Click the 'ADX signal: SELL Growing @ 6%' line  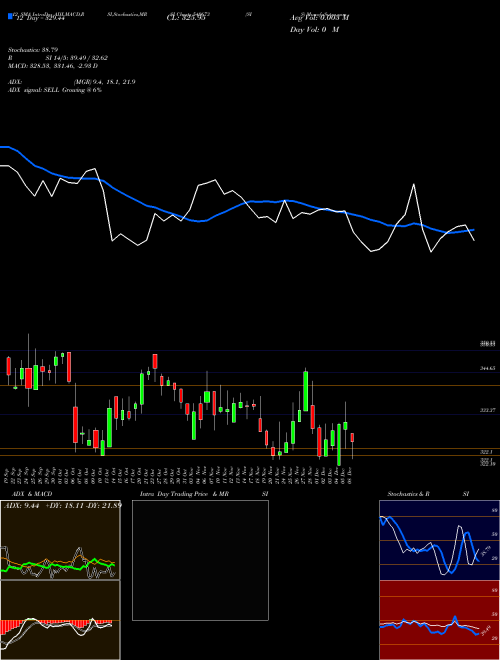(x=55, y=90)
